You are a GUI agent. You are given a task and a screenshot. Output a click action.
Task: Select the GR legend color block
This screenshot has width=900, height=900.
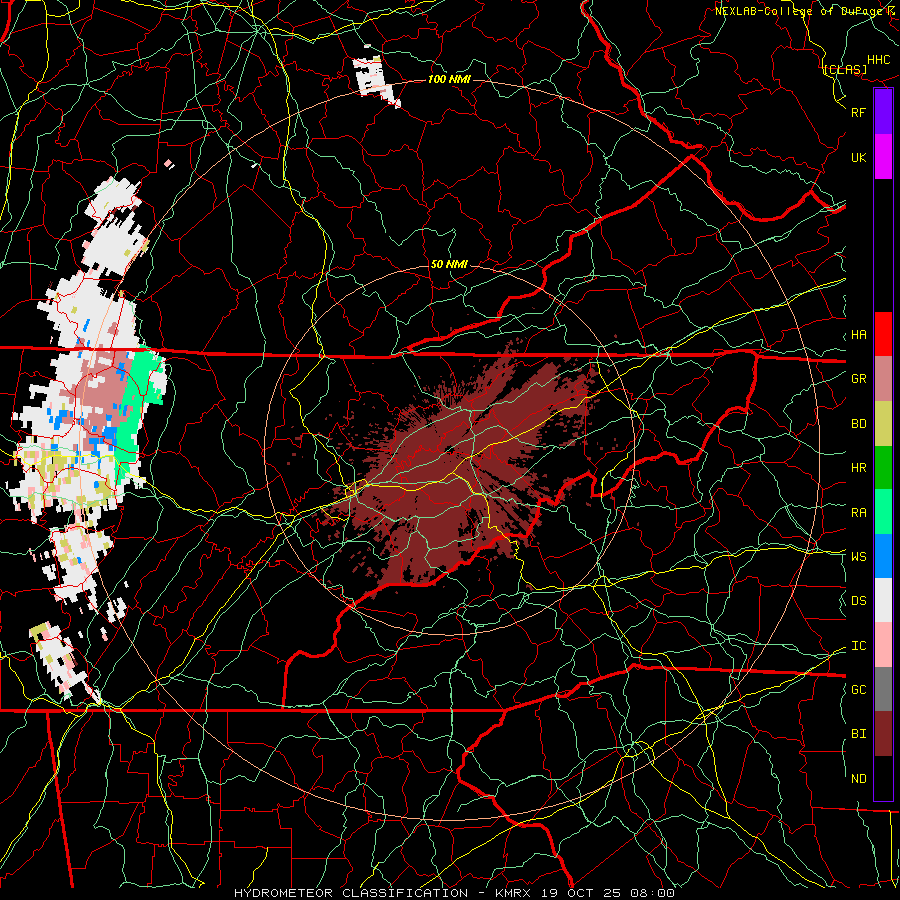(x=883, y=379)
